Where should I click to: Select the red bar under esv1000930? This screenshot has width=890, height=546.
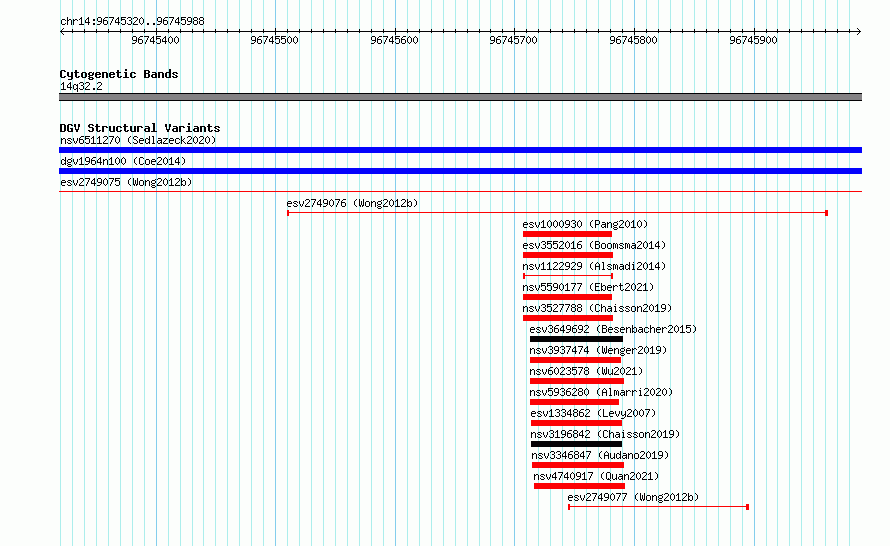[x=567, y=234]
